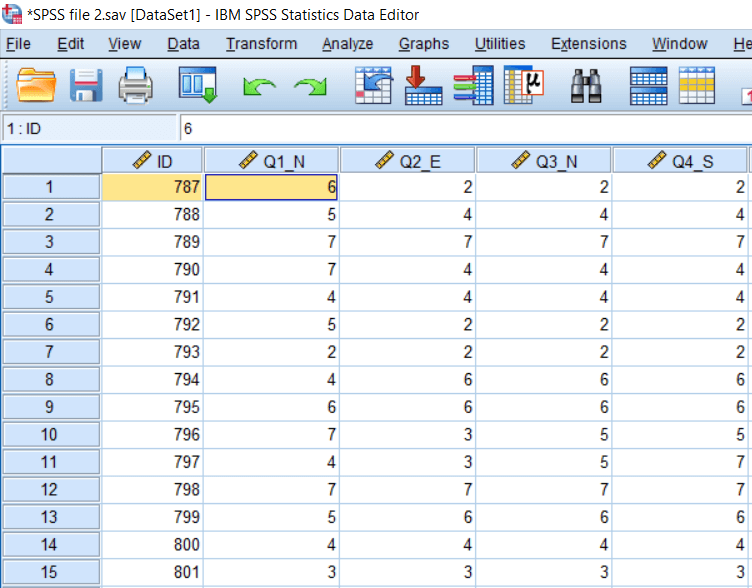Image resolution: width=752 pixels, height=588 pixels.
Task: Open the Analyze menu
Action: (348, 44)
